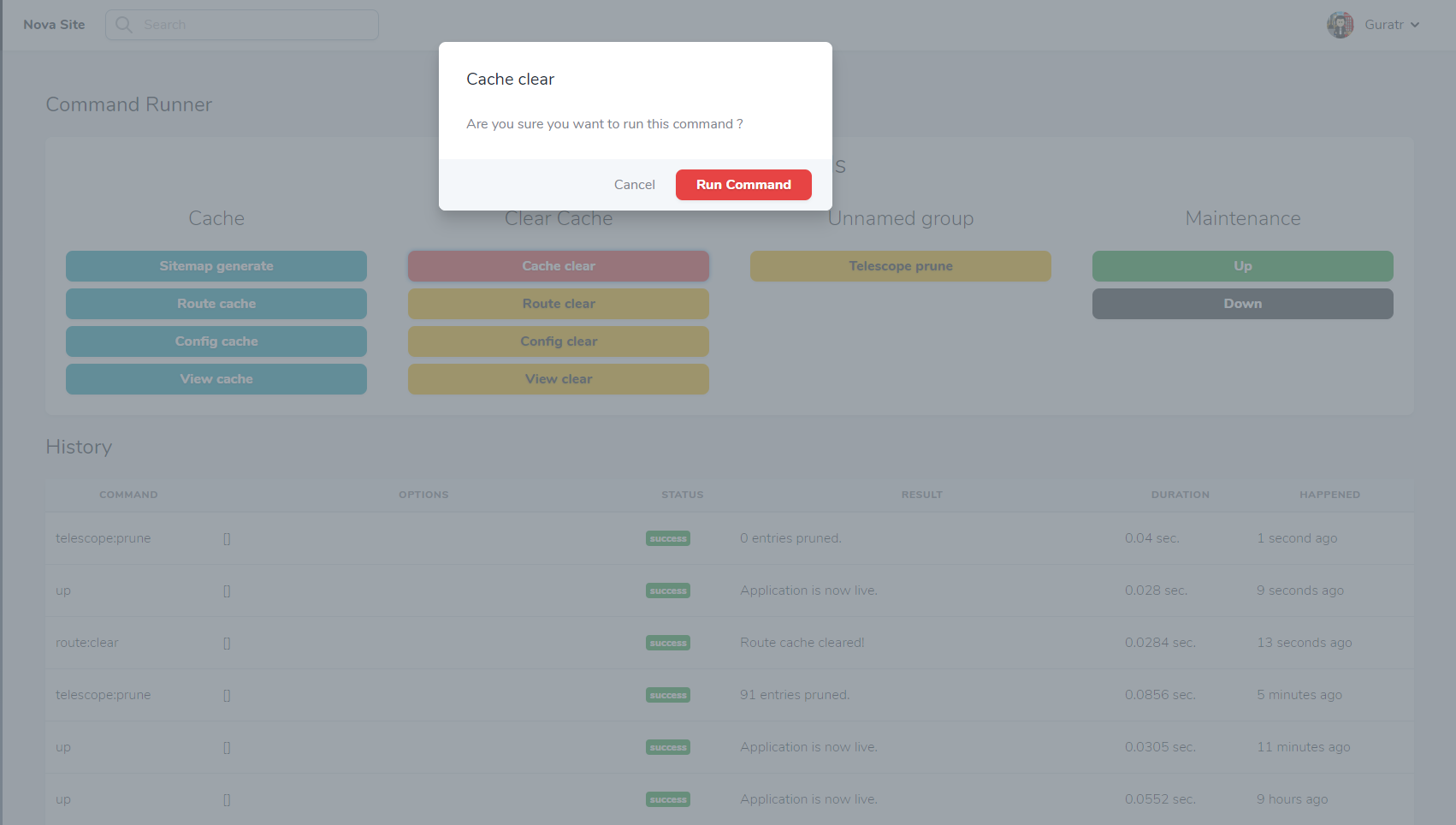1456x825 pixels.
Task: Run the Telescope prune command
Action: click(901, 266)
